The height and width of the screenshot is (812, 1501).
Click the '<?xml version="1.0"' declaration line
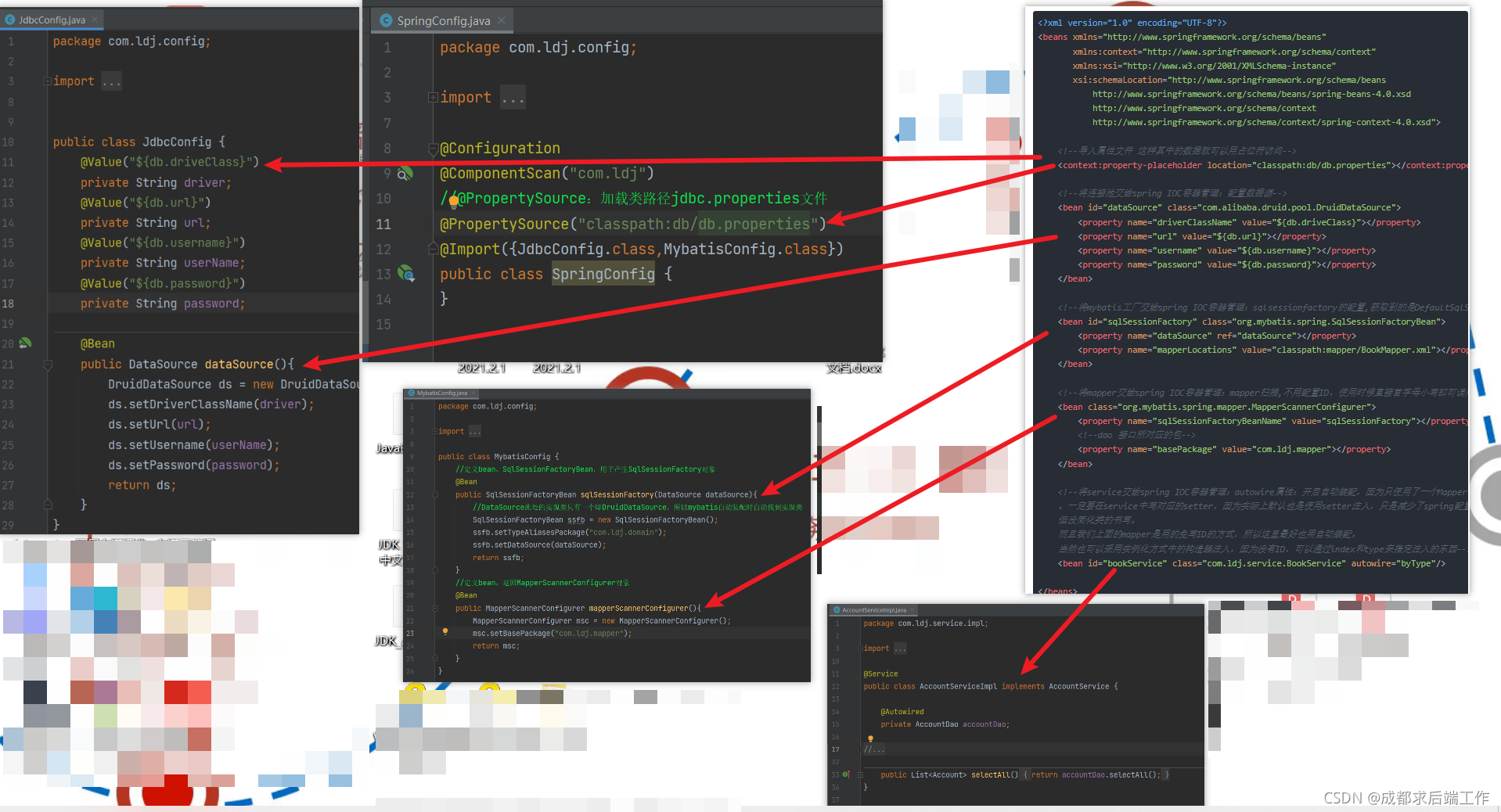pos(1132,23)
